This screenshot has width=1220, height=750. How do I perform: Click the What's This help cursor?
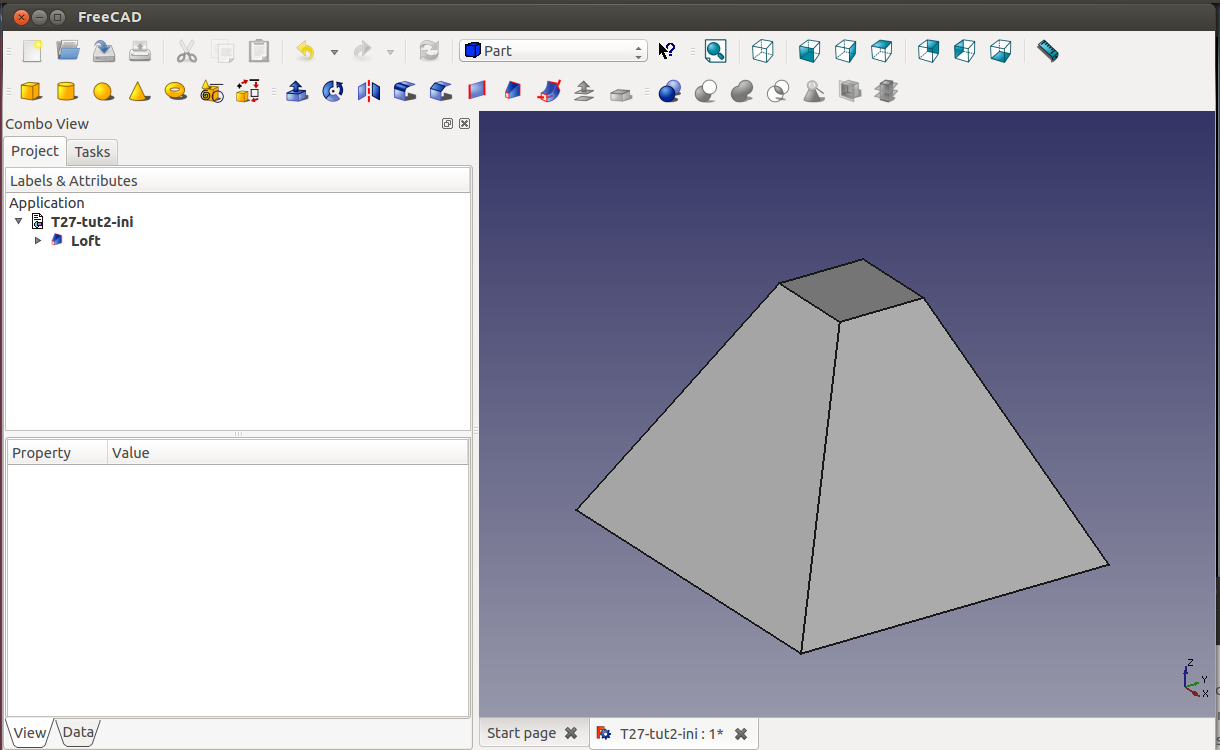pos(667,51)
